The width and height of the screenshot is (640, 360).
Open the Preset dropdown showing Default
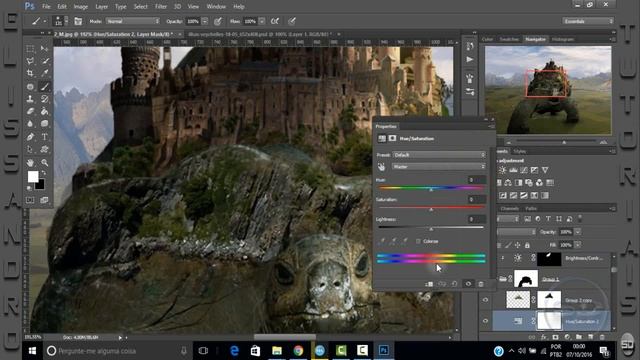click(439, 155)
